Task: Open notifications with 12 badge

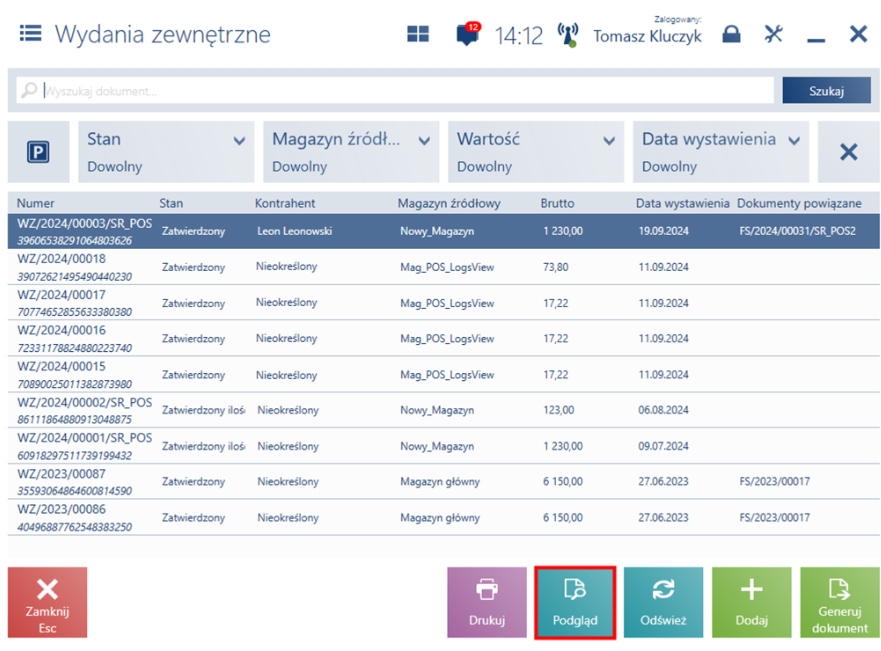Action: (467, 35)
